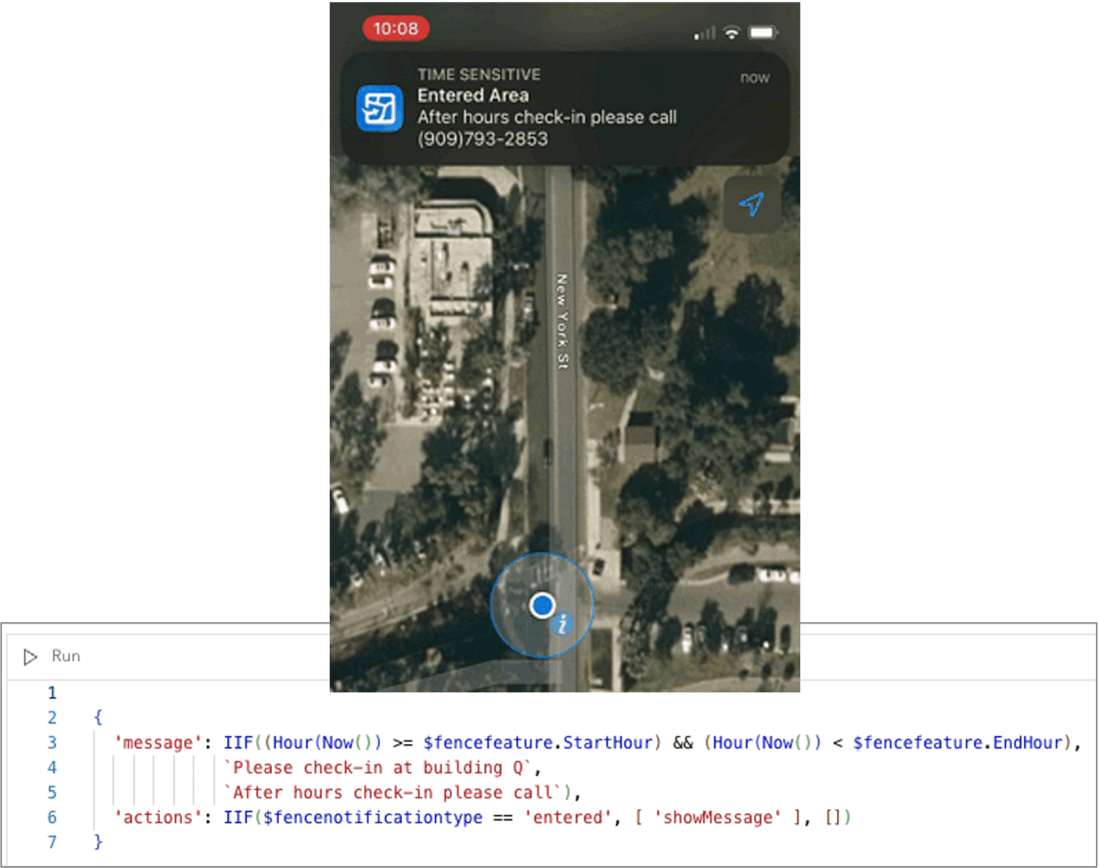Tap the cellular signal bars icon

tap(705, 32)
